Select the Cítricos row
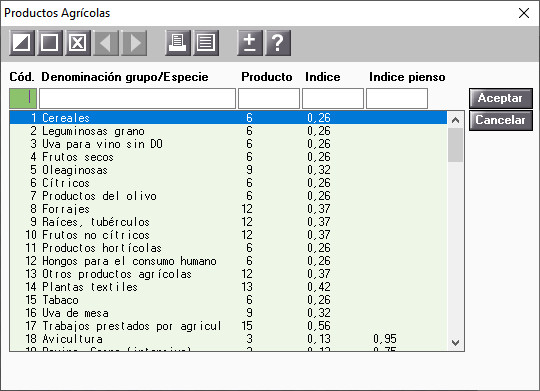The image size is (540, 391). pyautogui.click(x=228, y=183)
